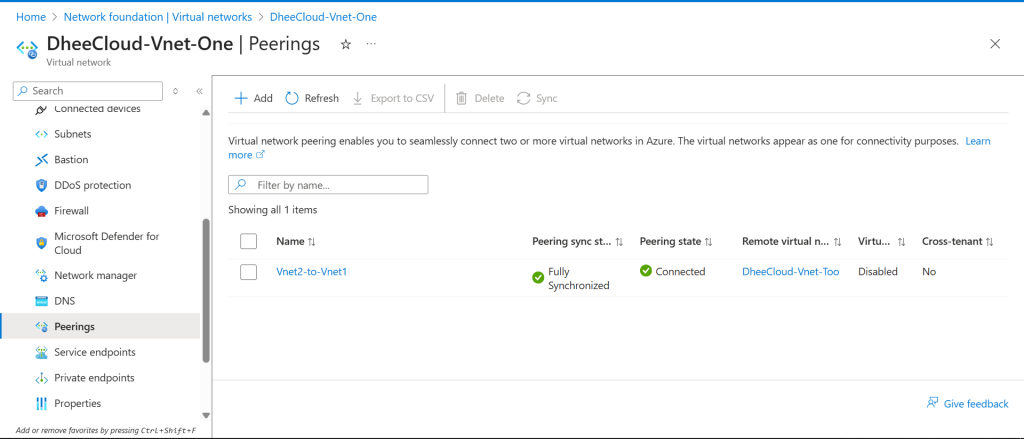Click the Filter by name input field
1024x439 pixels.
point(338,185)
